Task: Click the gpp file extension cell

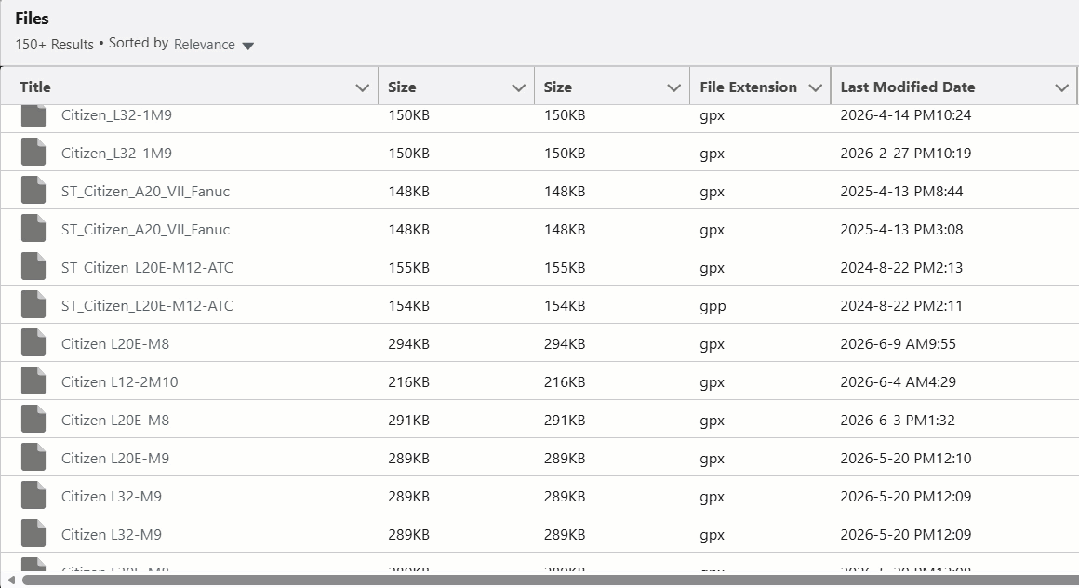Action: (713, 306)
